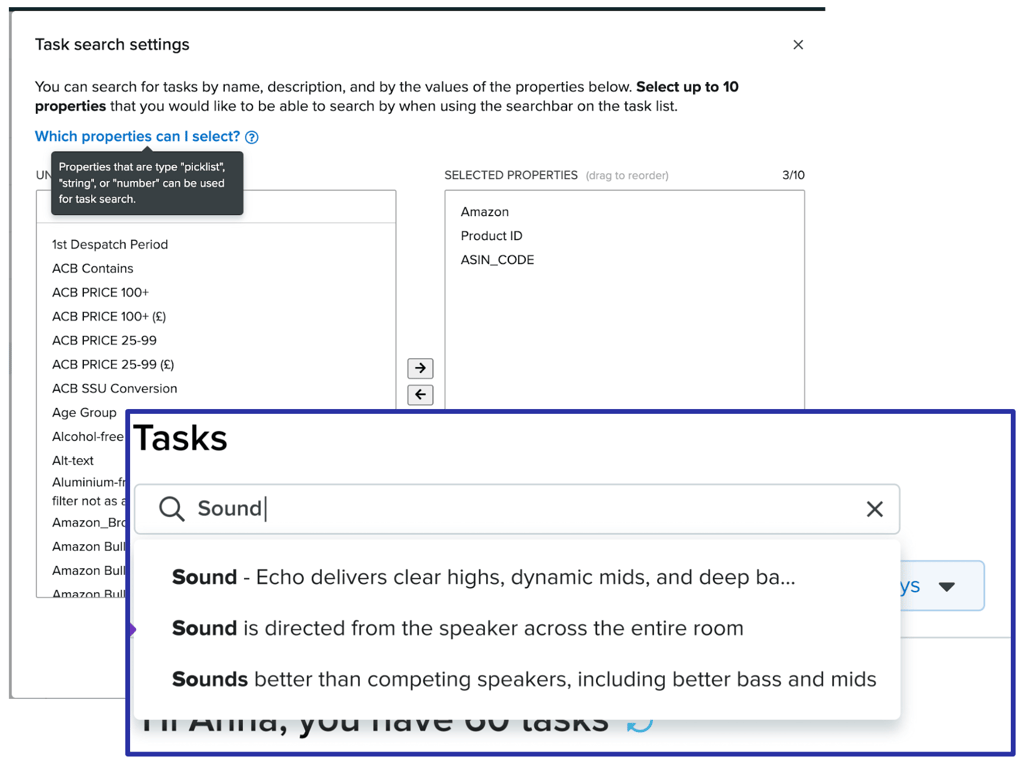Clear the Tasks search with X icon
The width and height of the screenshot is (1024, 766).
tap(874, 509)
